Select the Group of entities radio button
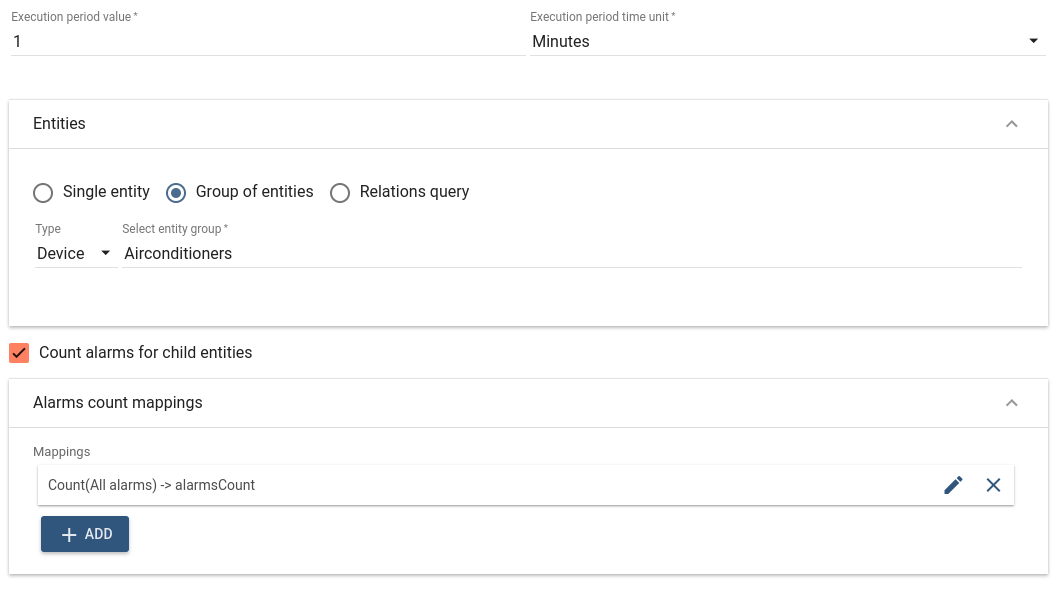The height and width of the screenshot is (596, 1057). [x=176, y=193]
